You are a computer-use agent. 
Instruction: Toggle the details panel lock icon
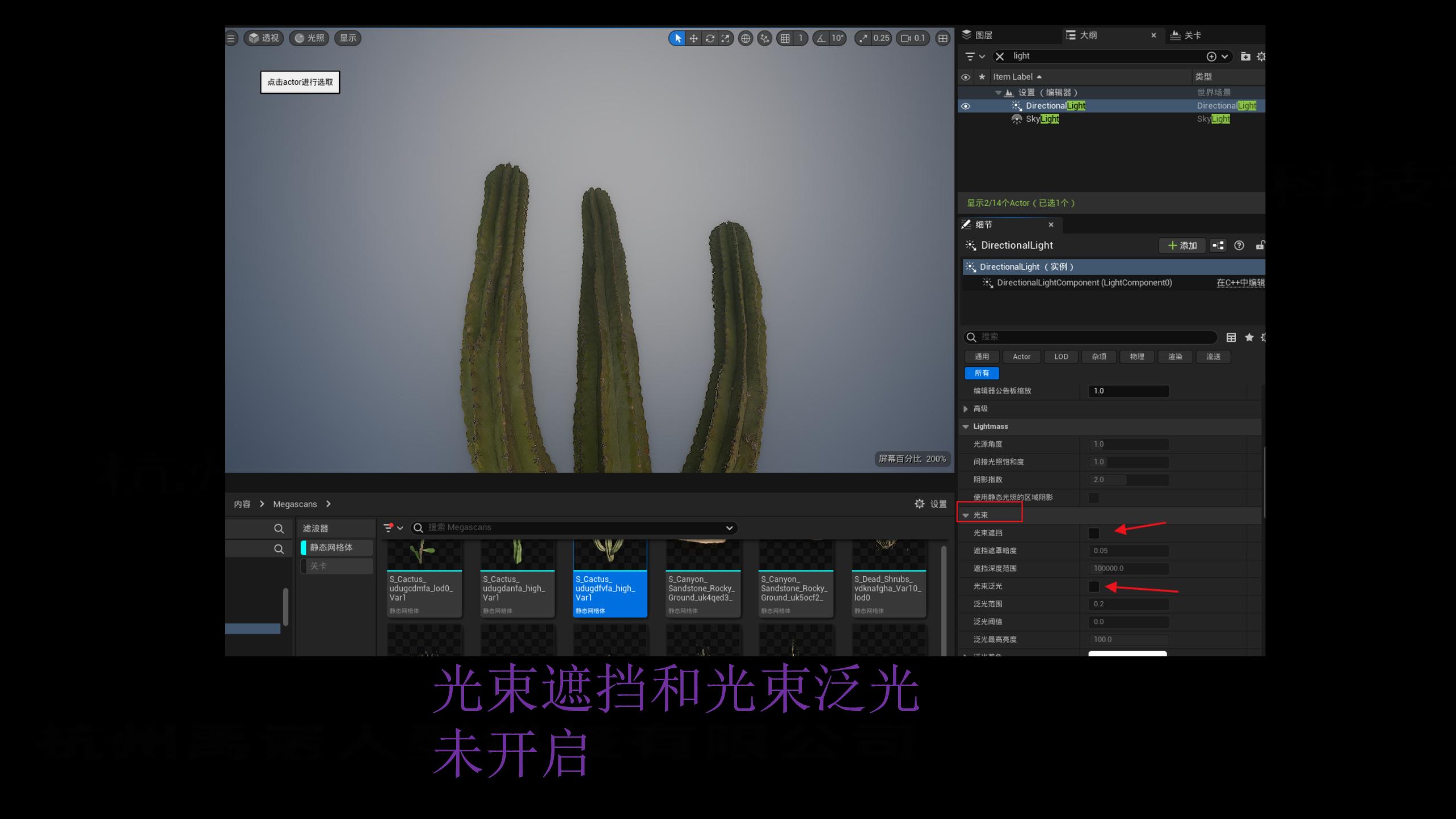[x=1260, y=246]
